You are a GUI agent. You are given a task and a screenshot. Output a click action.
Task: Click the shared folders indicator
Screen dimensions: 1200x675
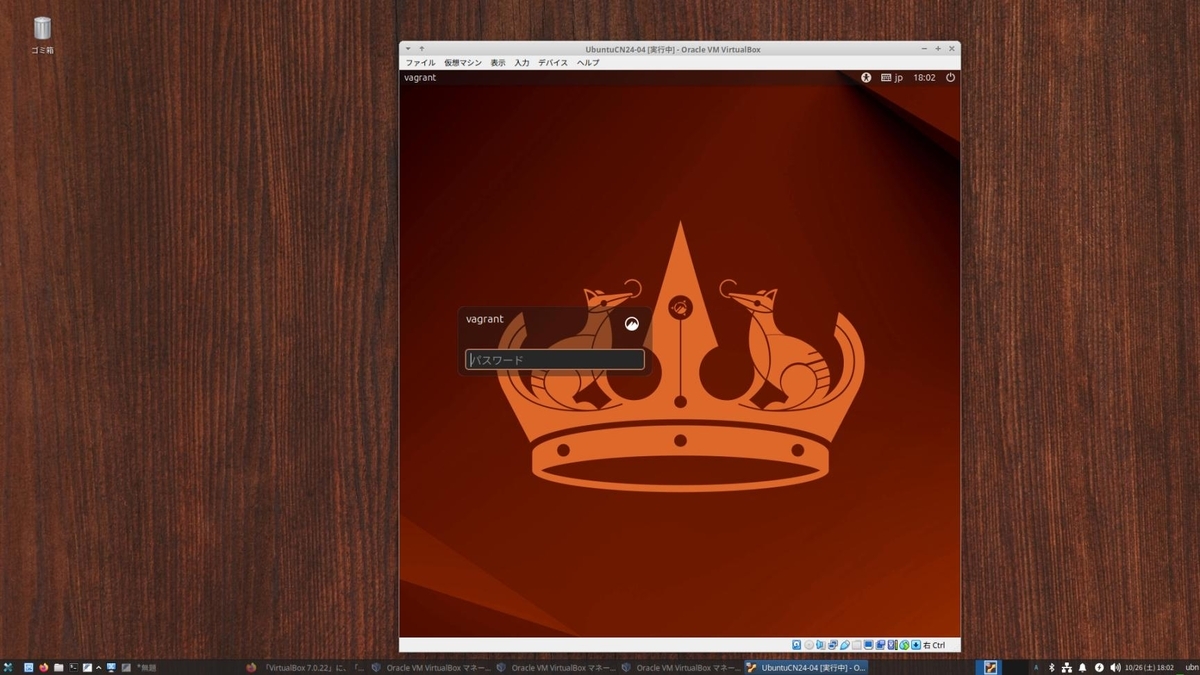(857, 645)
